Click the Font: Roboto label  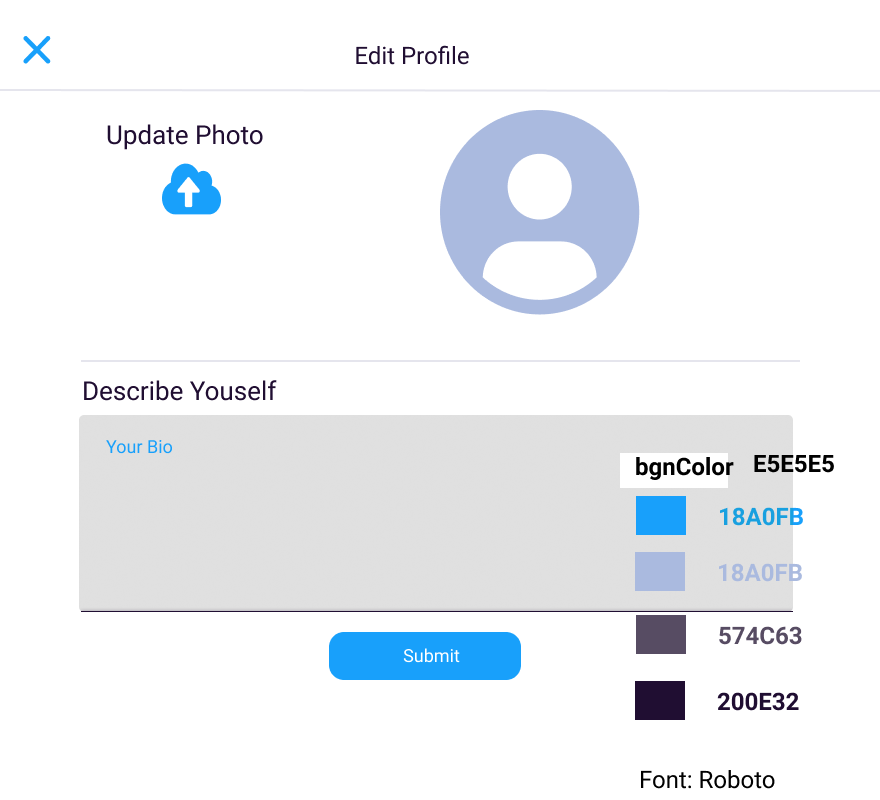tap(706, 780)
